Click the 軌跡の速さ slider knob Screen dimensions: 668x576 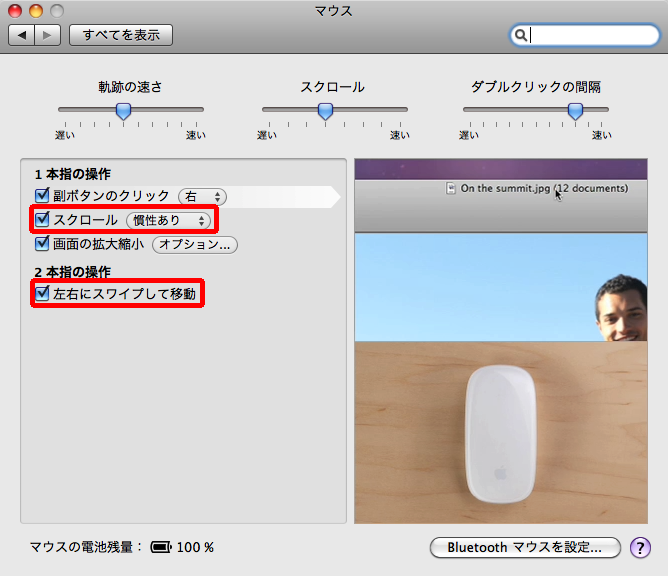(124, 111)
